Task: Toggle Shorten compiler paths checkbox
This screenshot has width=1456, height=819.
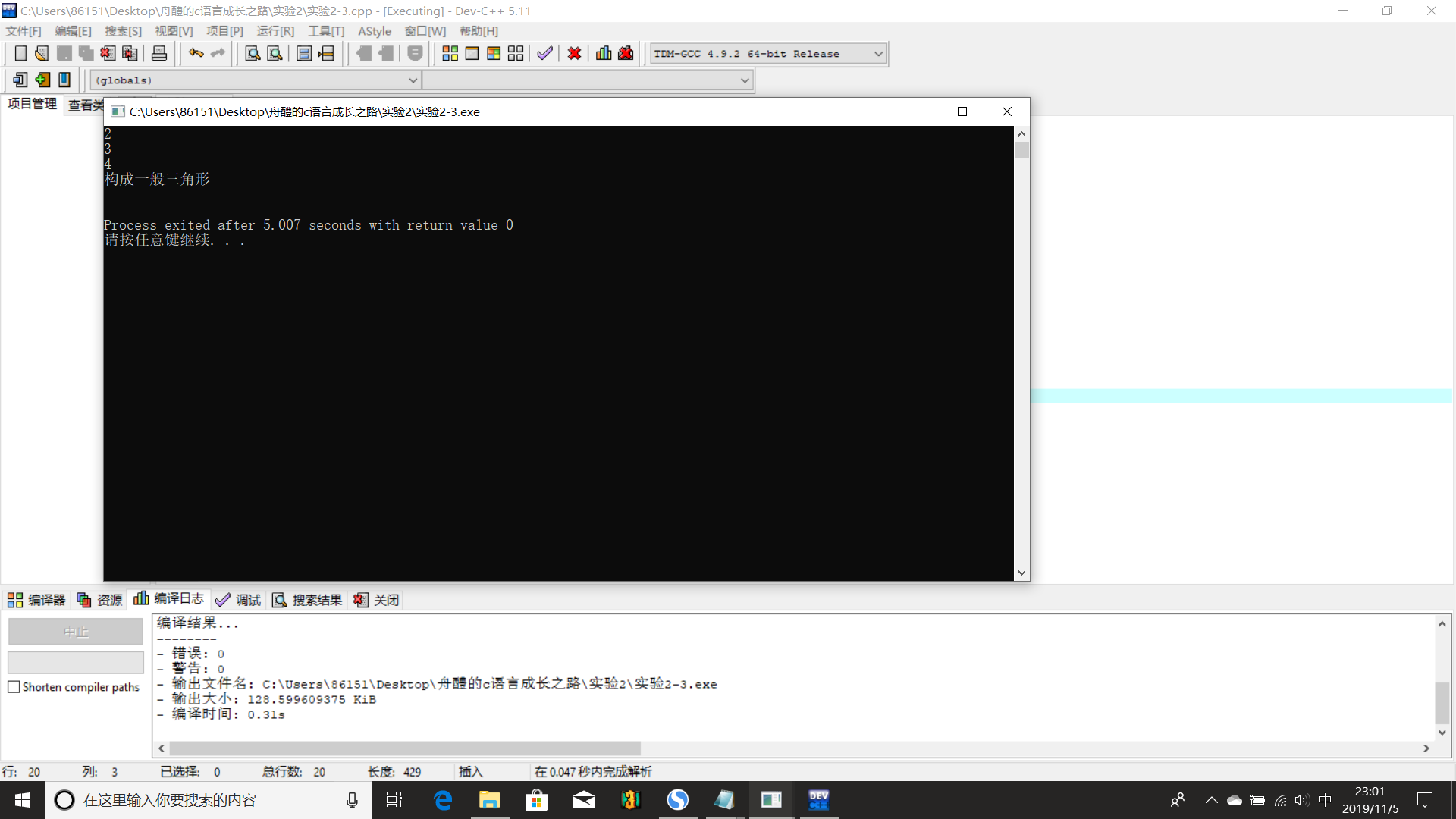Action: pos(14,687)
